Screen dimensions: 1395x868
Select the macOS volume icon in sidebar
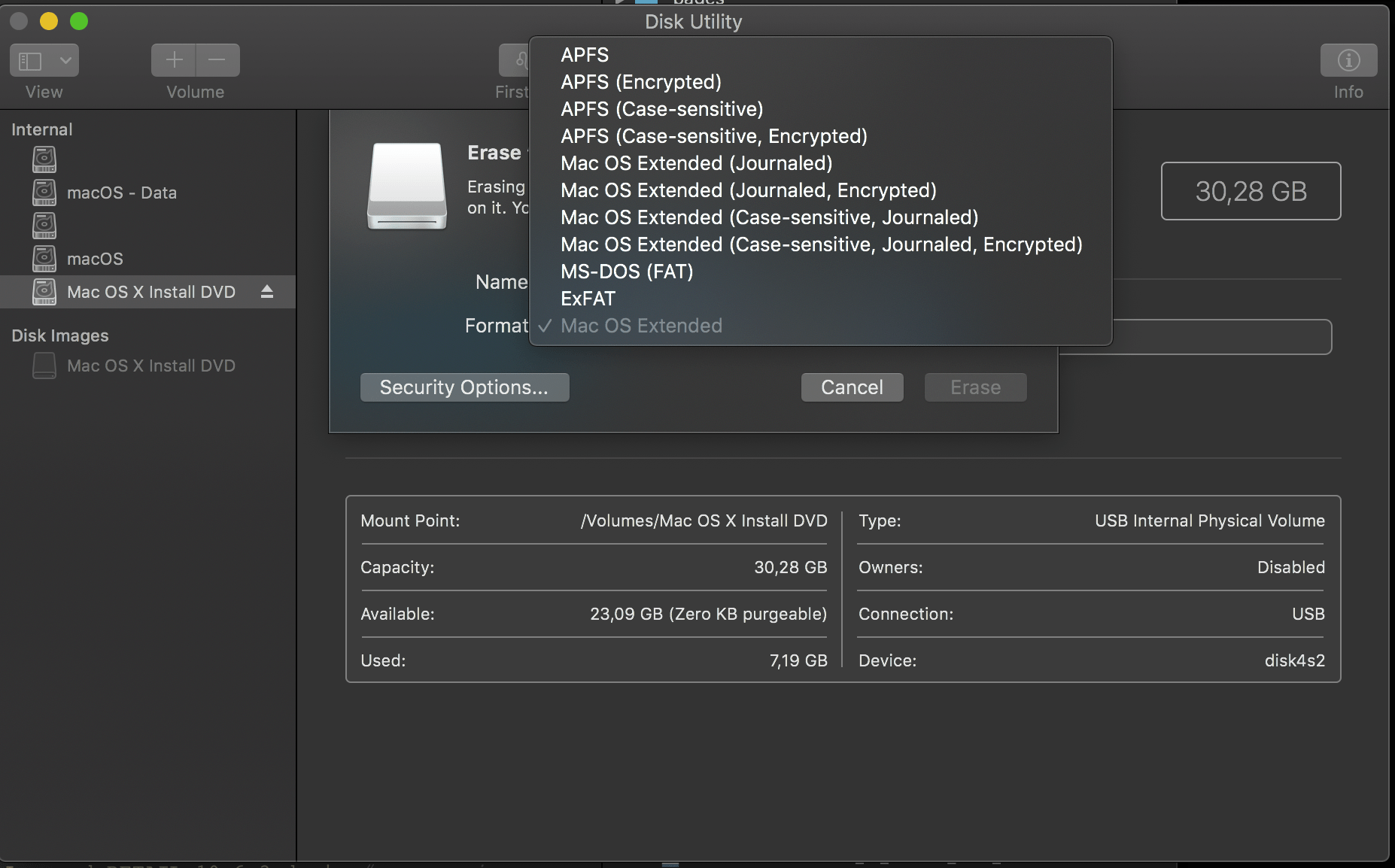click(x=44, y=259)
